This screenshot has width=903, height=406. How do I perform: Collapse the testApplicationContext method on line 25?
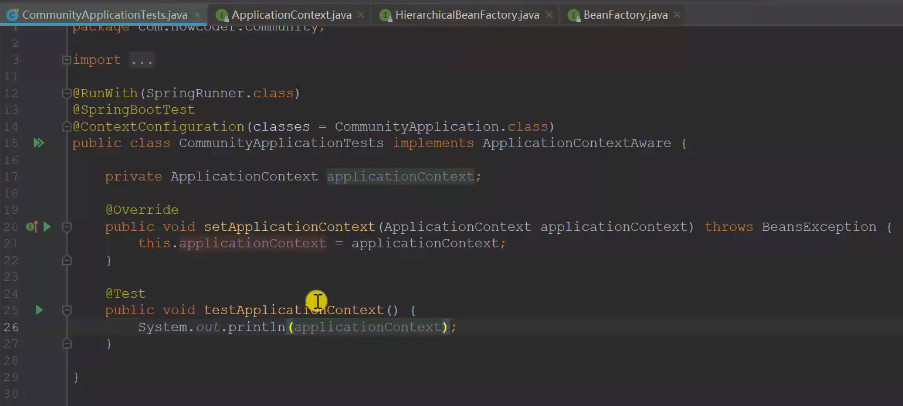pyautogui.click(x=67, y=310)
